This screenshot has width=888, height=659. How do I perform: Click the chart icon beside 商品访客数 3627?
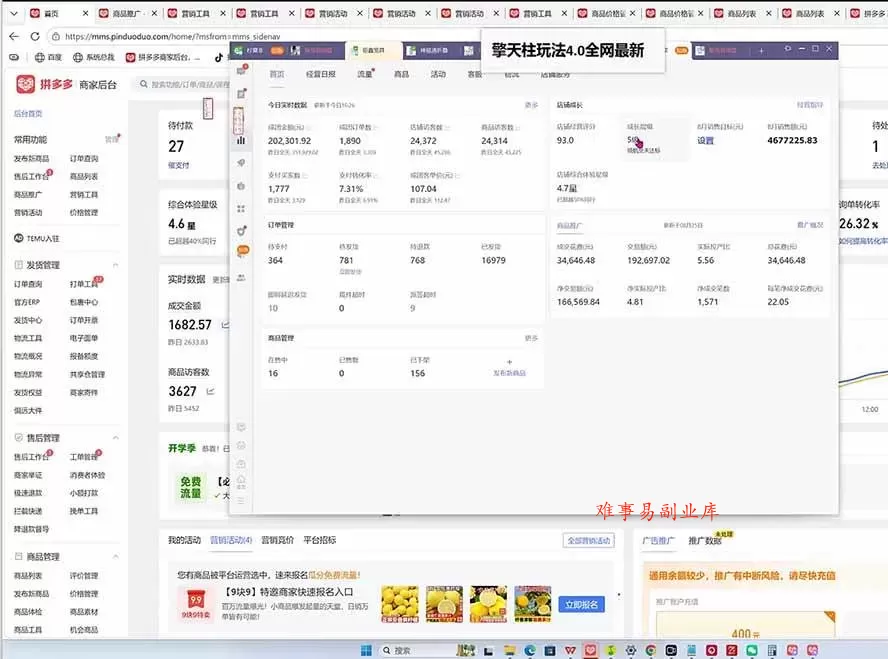click(211, 391)
